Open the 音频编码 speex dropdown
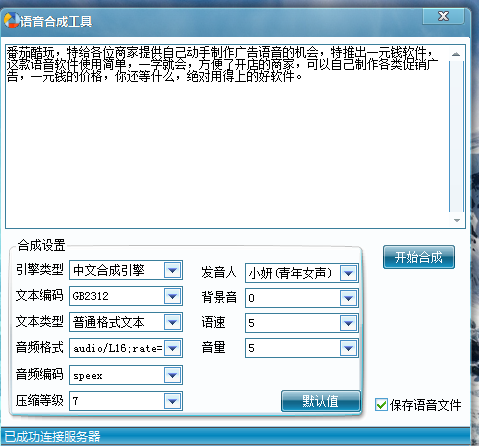The image size is (479, 446). (x=173, y=375)
